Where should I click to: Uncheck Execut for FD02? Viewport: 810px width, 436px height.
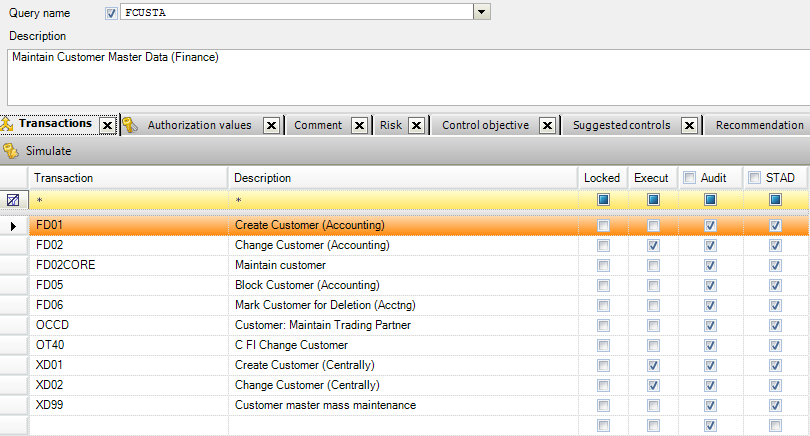coord(653,246)
